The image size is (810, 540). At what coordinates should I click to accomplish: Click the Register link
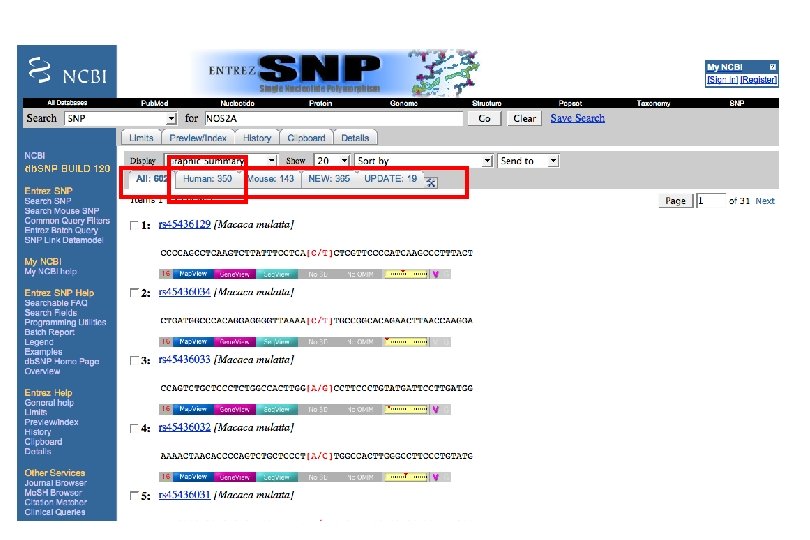tap(758, 80)
